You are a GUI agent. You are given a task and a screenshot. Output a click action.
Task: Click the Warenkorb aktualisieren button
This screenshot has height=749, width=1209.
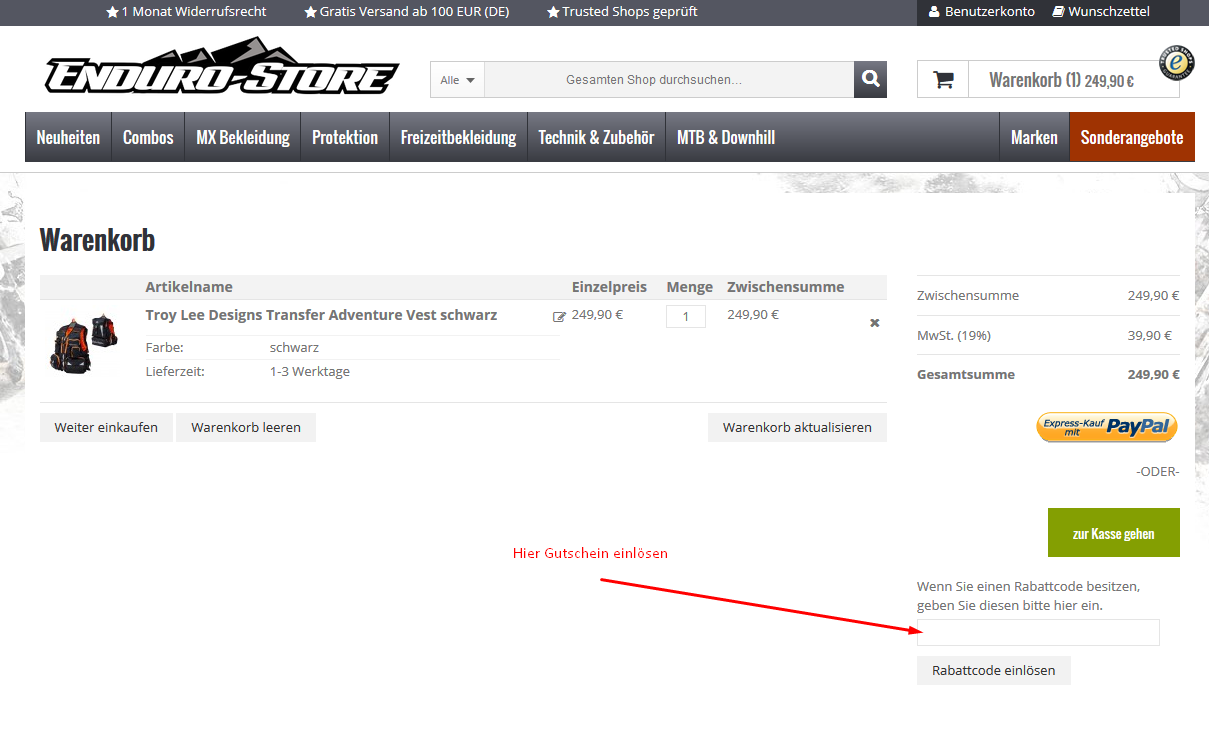[x=797, y=427]
